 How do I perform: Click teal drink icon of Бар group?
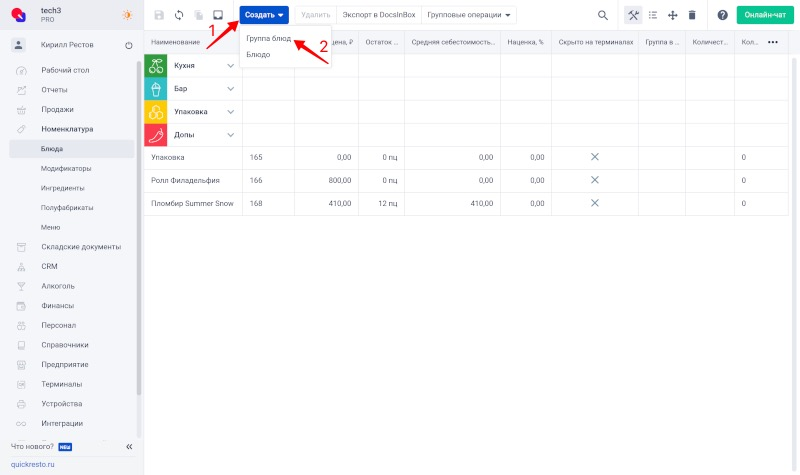point(156,89)
